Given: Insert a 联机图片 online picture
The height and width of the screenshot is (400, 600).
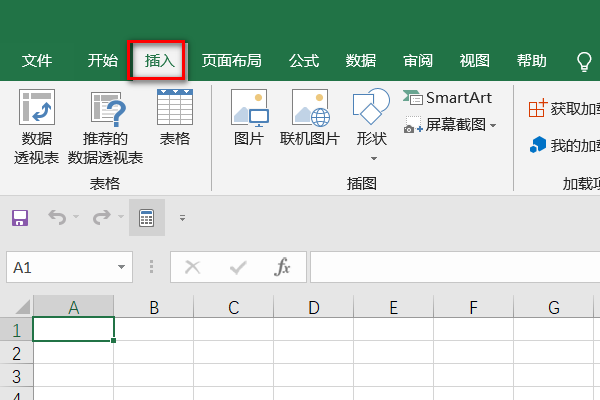Looking at the screenshot, I should [x=310, y=118].
